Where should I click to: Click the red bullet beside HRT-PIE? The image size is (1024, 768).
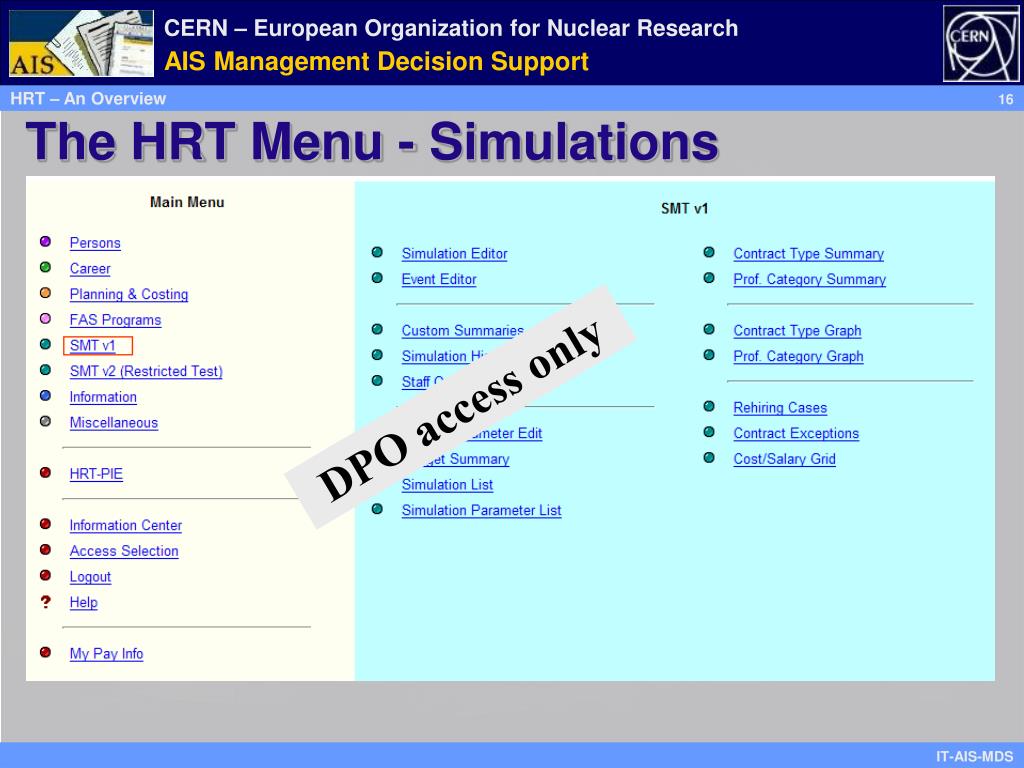45,472
